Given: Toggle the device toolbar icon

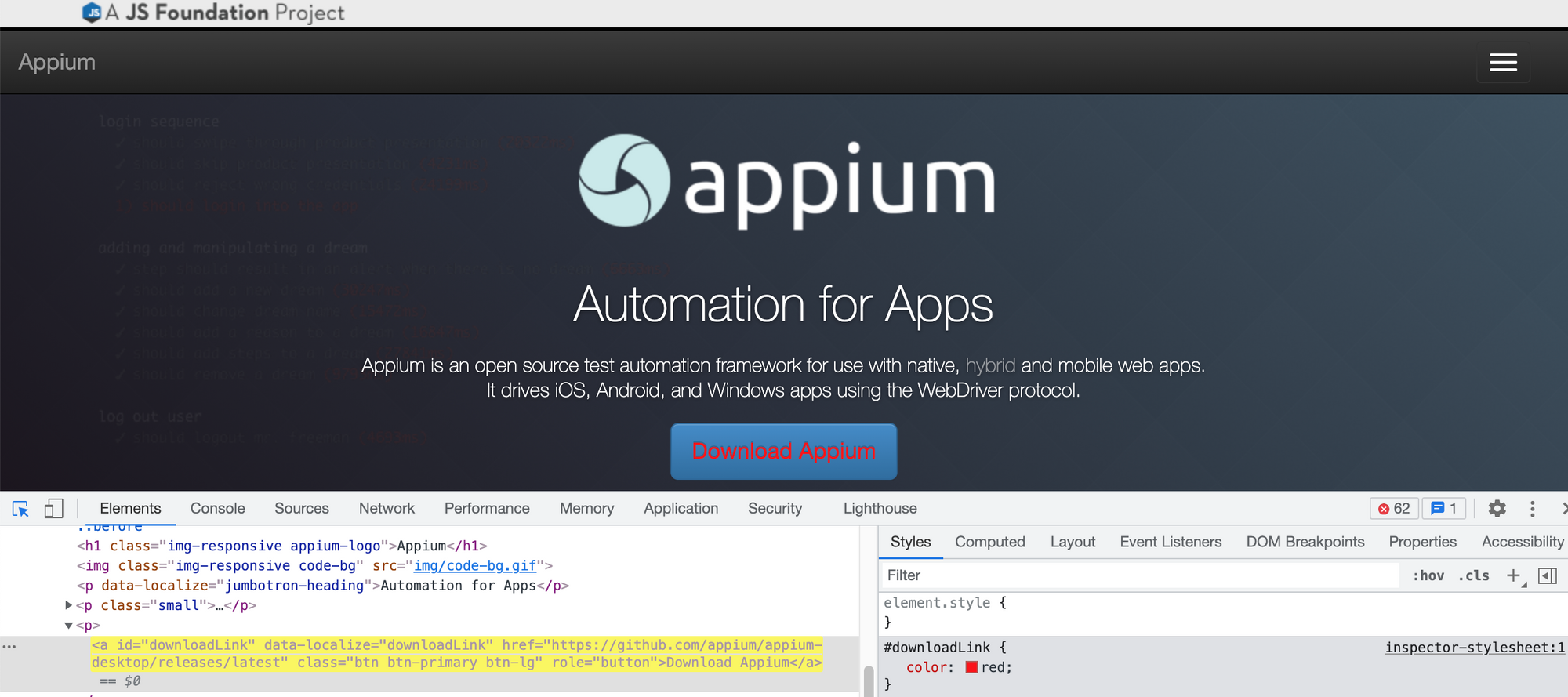Looking at the screenshot, I should click(53, 509).
